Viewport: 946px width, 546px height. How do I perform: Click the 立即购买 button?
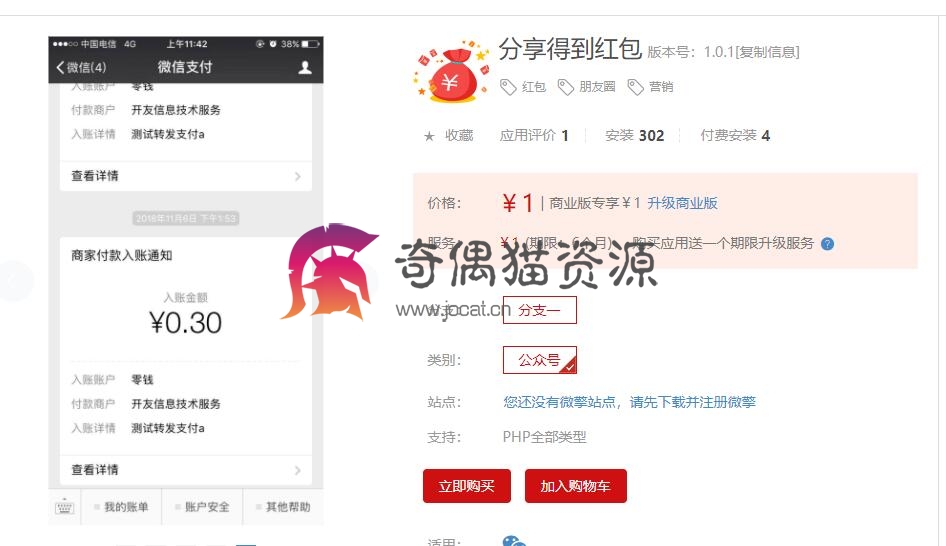466,486
